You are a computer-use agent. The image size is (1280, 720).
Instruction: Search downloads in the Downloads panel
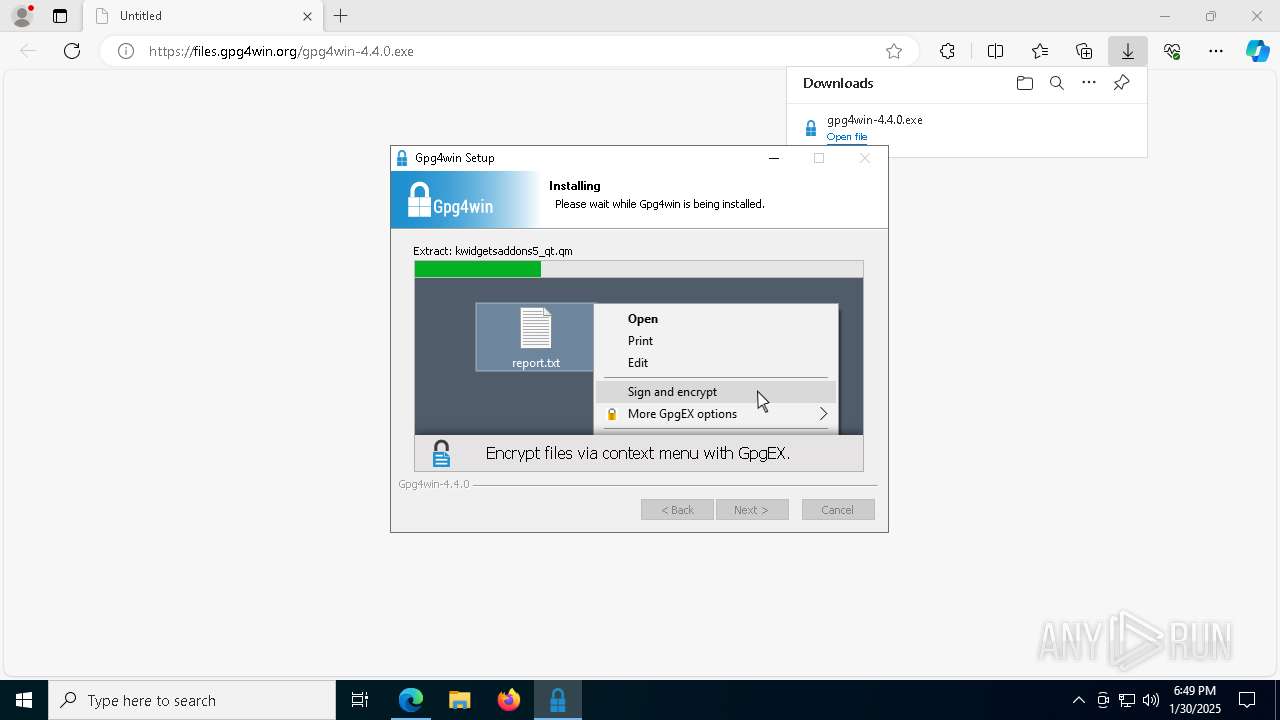pos(1056,83)
